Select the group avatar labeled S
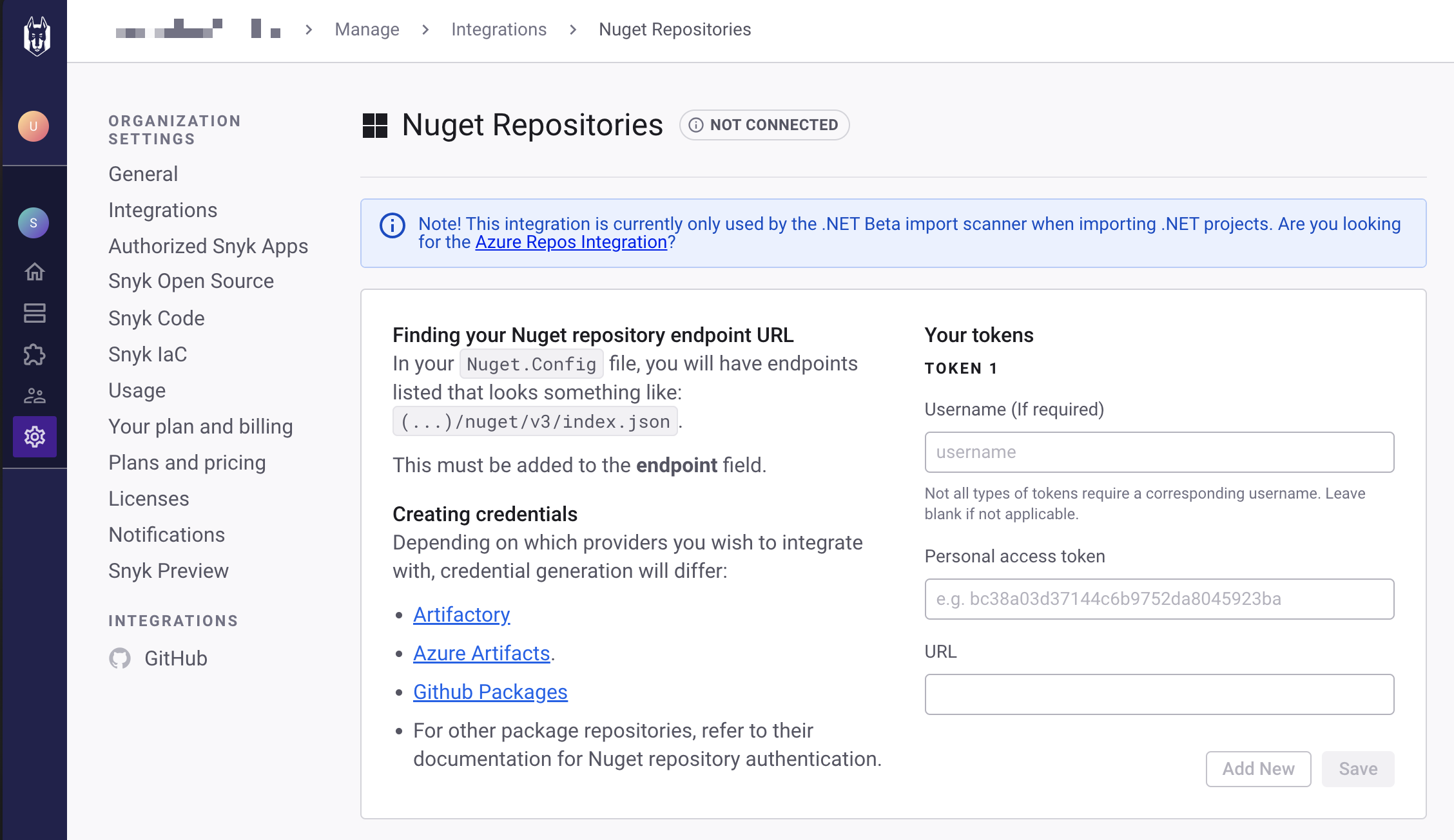This screenshot has width=1454, height=840. [34, 223]
